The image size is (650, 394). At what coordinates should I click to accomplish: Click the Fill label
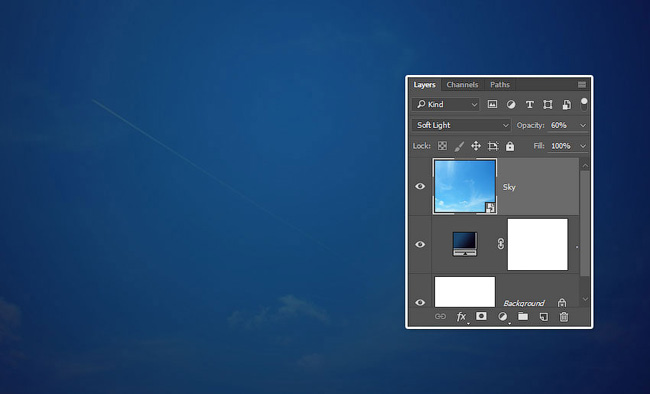[539, 146]
